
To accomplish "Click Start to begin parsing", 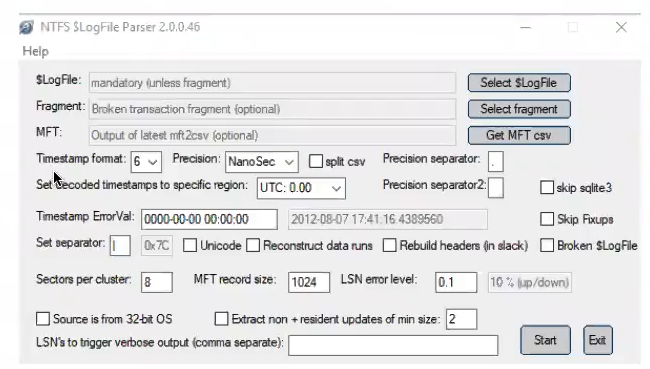I will [x=545, y=340].
